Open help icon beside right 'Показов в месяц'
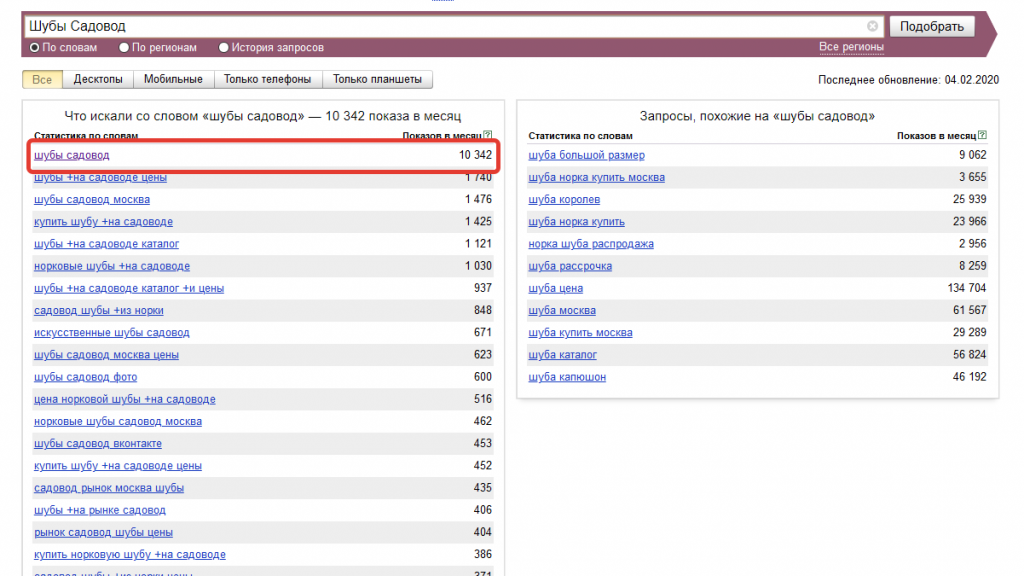 click(982, 135)
